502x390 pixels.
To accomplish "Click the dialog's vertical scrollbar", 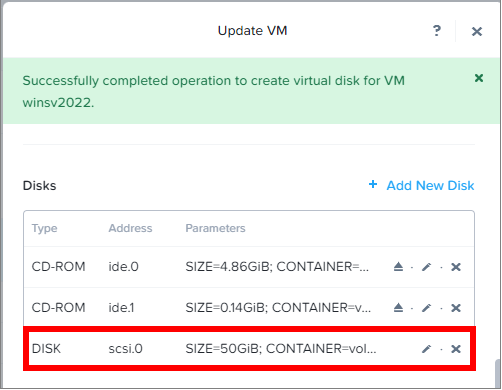I will [x=498, y=373].
